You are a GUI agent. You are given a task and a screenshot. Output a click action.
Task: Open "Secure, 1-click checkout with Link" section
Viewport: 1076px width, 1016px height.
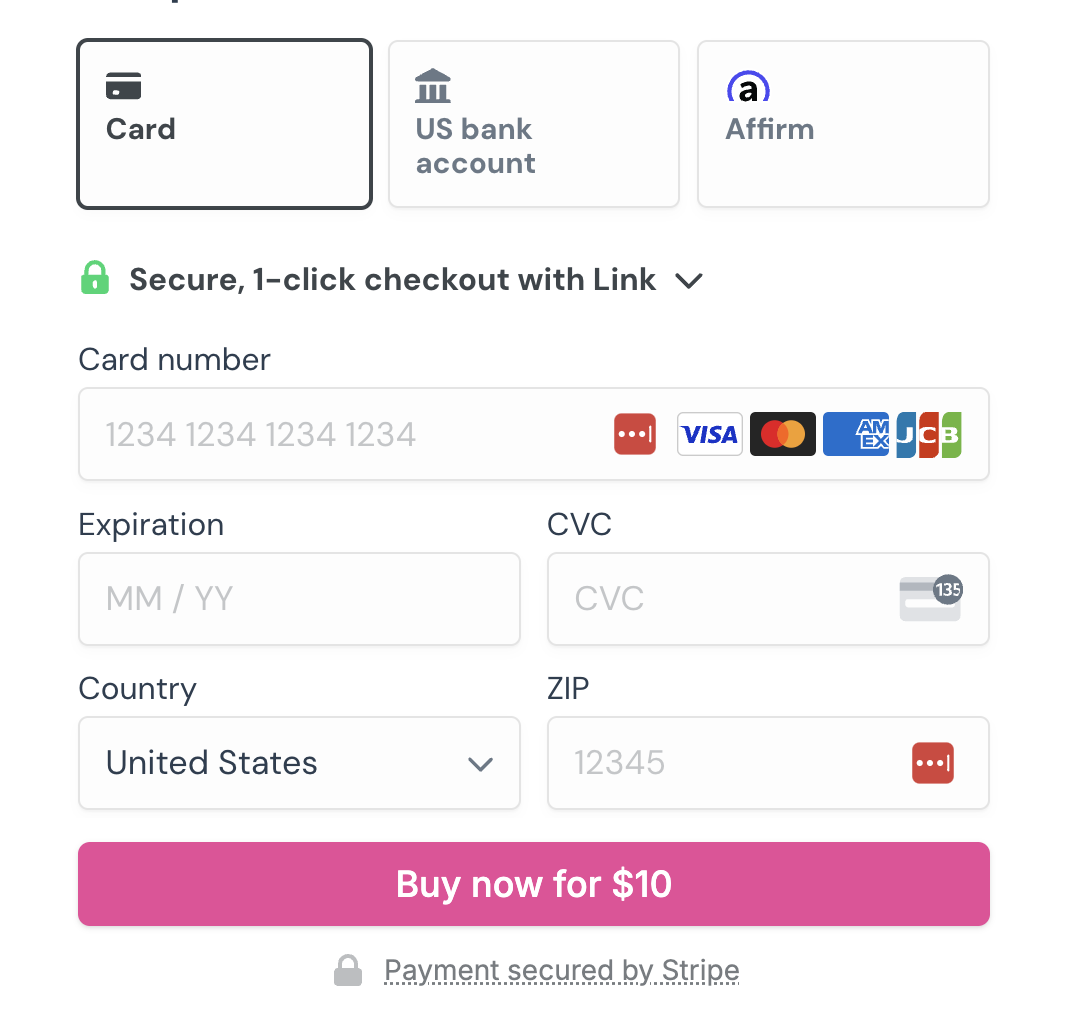tap(392, 279)
